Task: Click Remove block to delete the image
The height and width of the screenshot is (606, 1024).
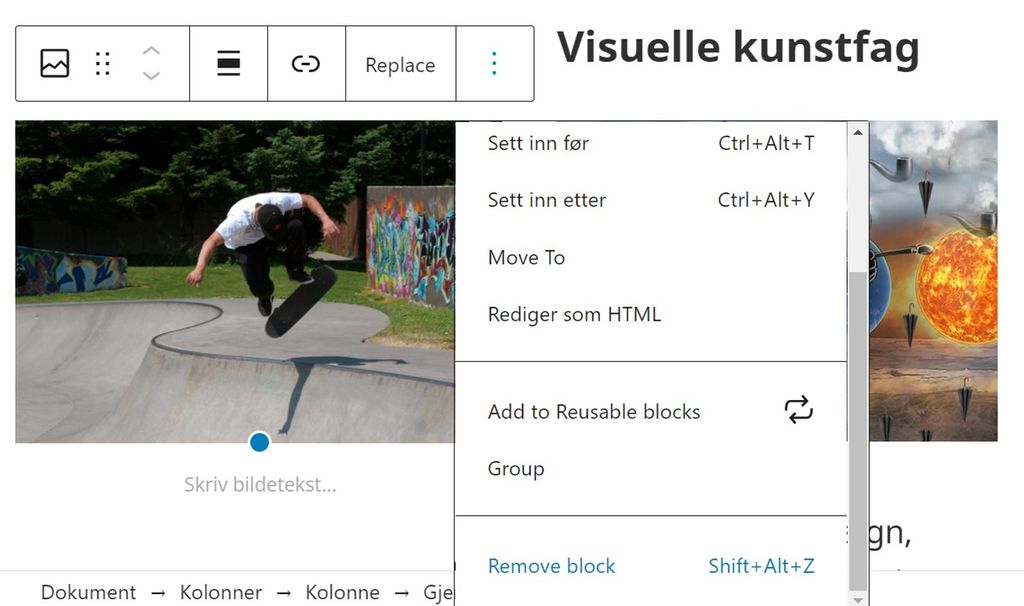Action: 551,566
